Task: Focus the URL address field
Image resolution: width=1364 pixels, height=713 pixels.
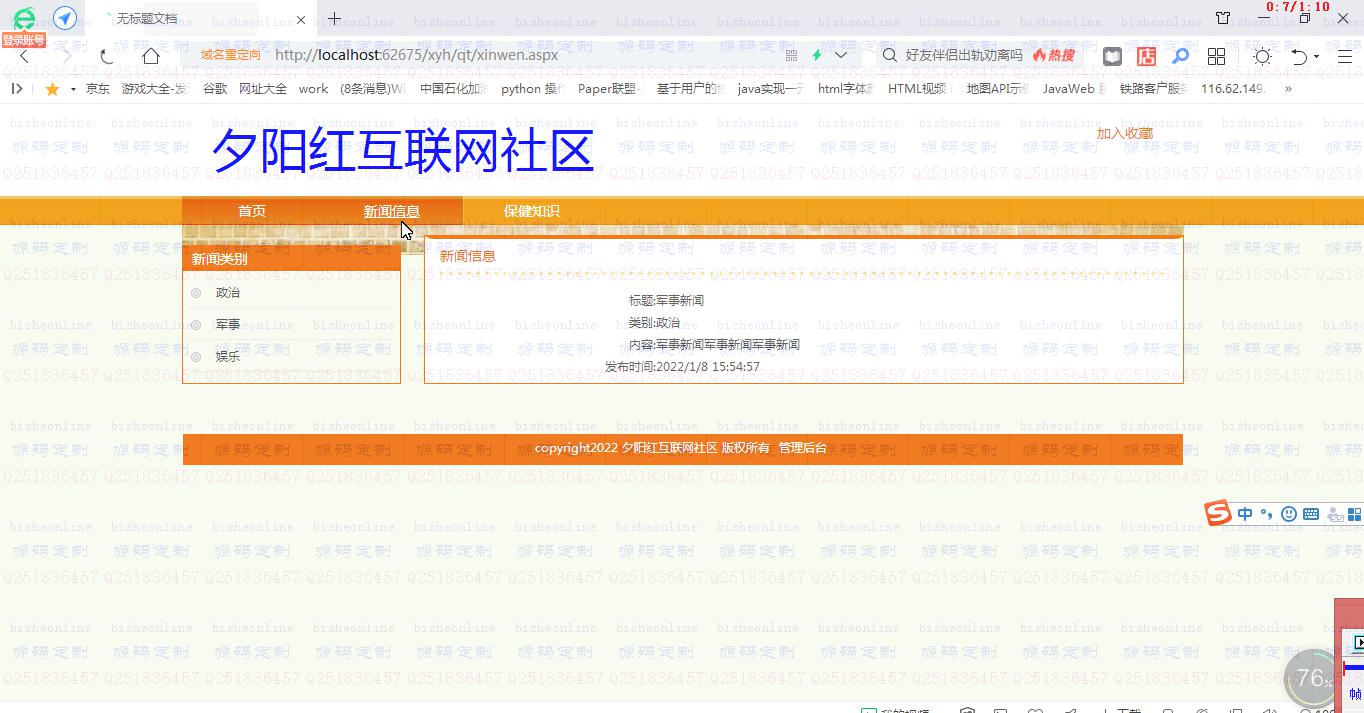Action: (520, 56)
